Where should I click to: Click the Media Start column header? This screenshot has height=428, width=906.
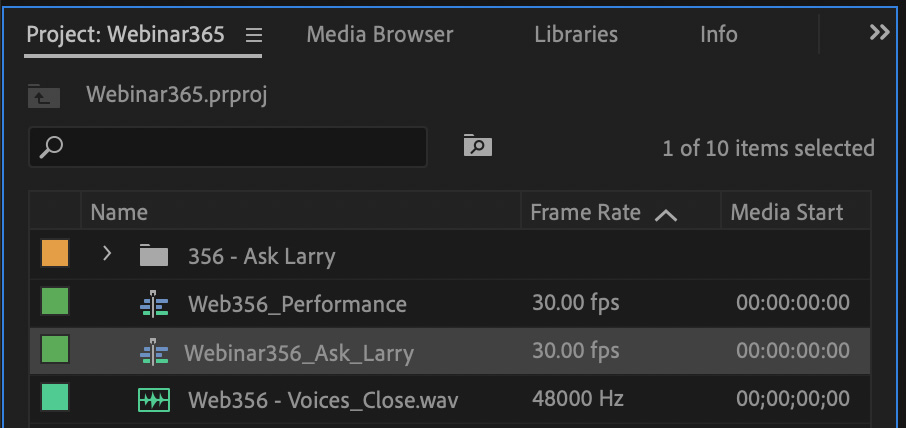(787, 212)
